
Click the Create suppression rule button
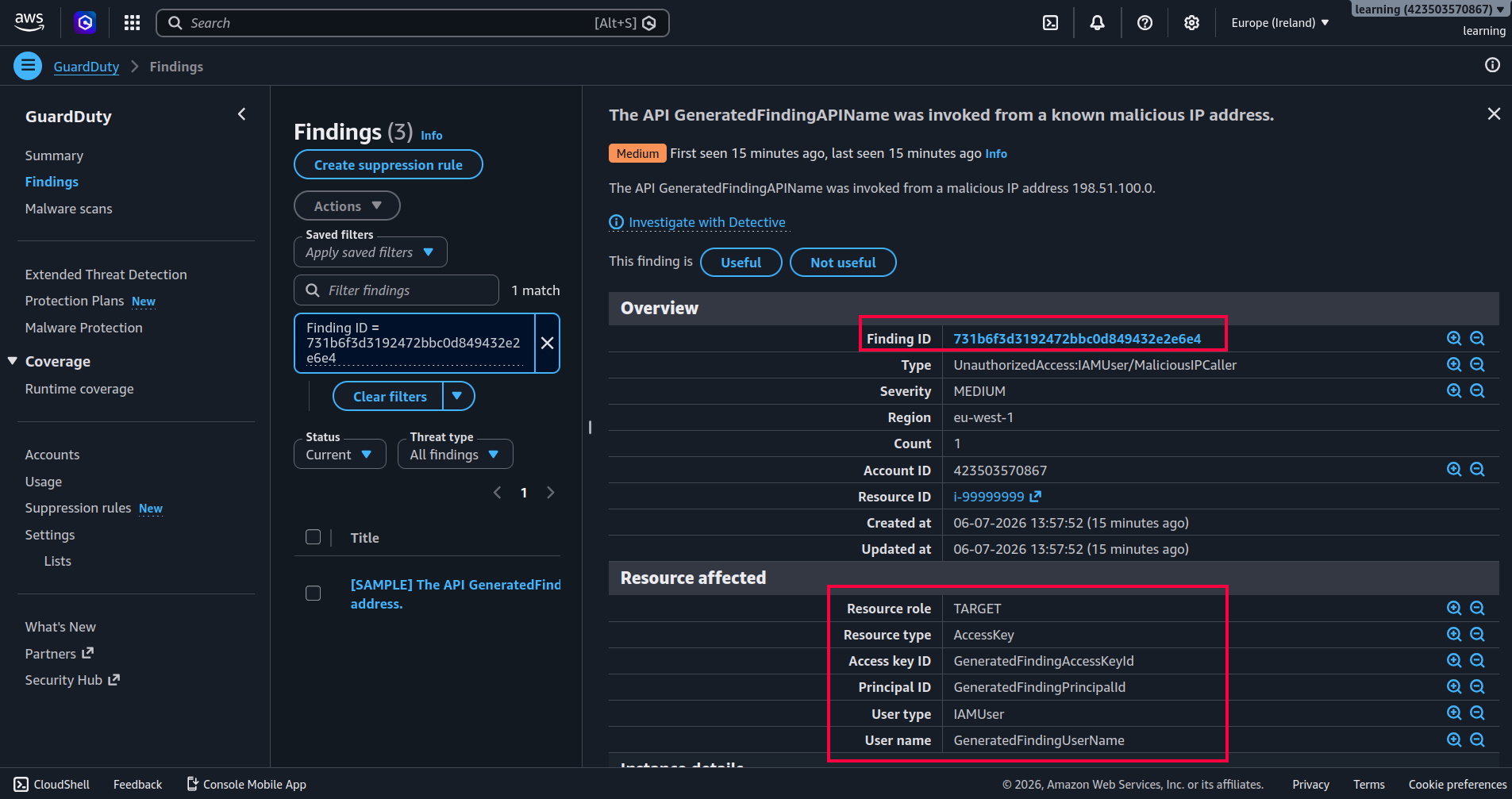(388, 164)
